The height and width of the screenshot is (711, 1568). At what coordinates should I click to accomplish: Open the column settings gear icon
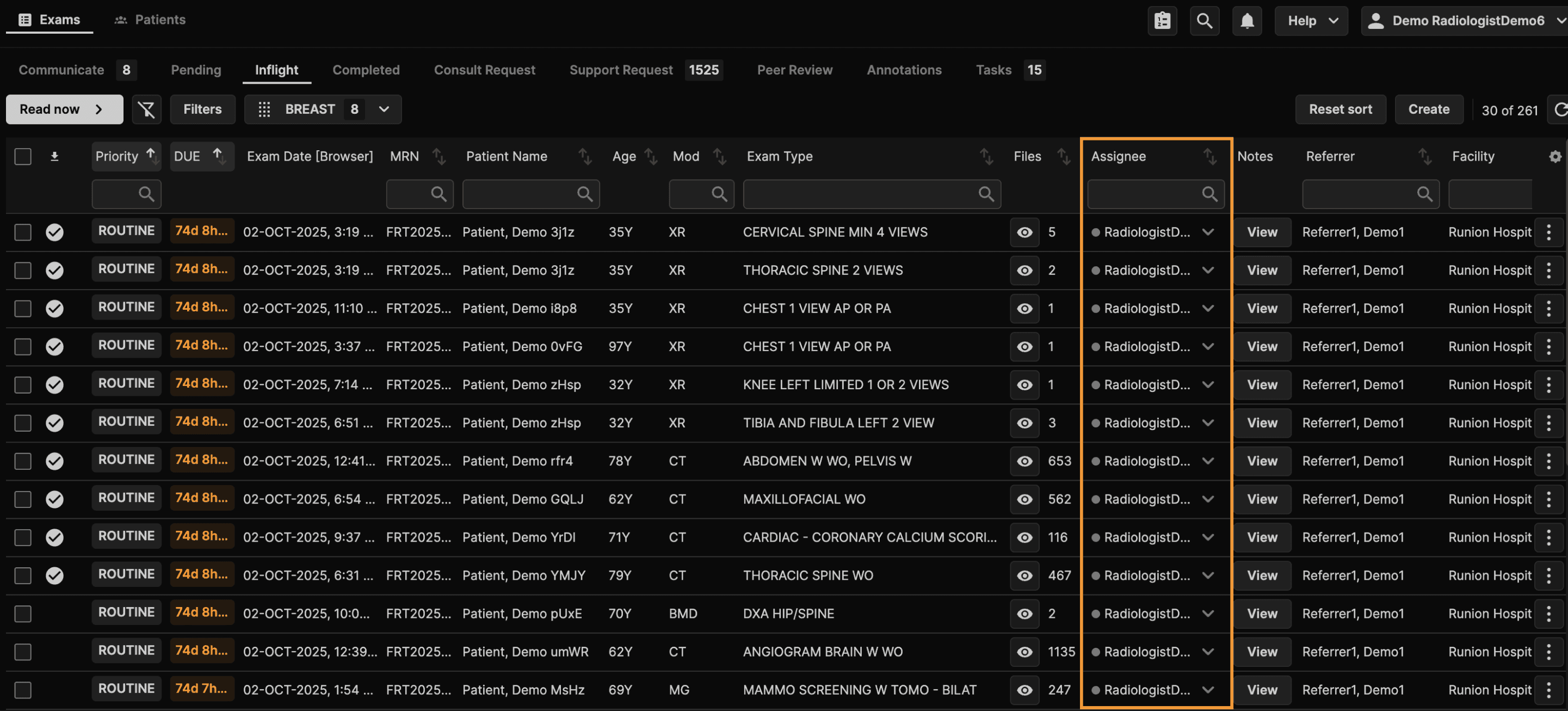[x=1554, y=157]
